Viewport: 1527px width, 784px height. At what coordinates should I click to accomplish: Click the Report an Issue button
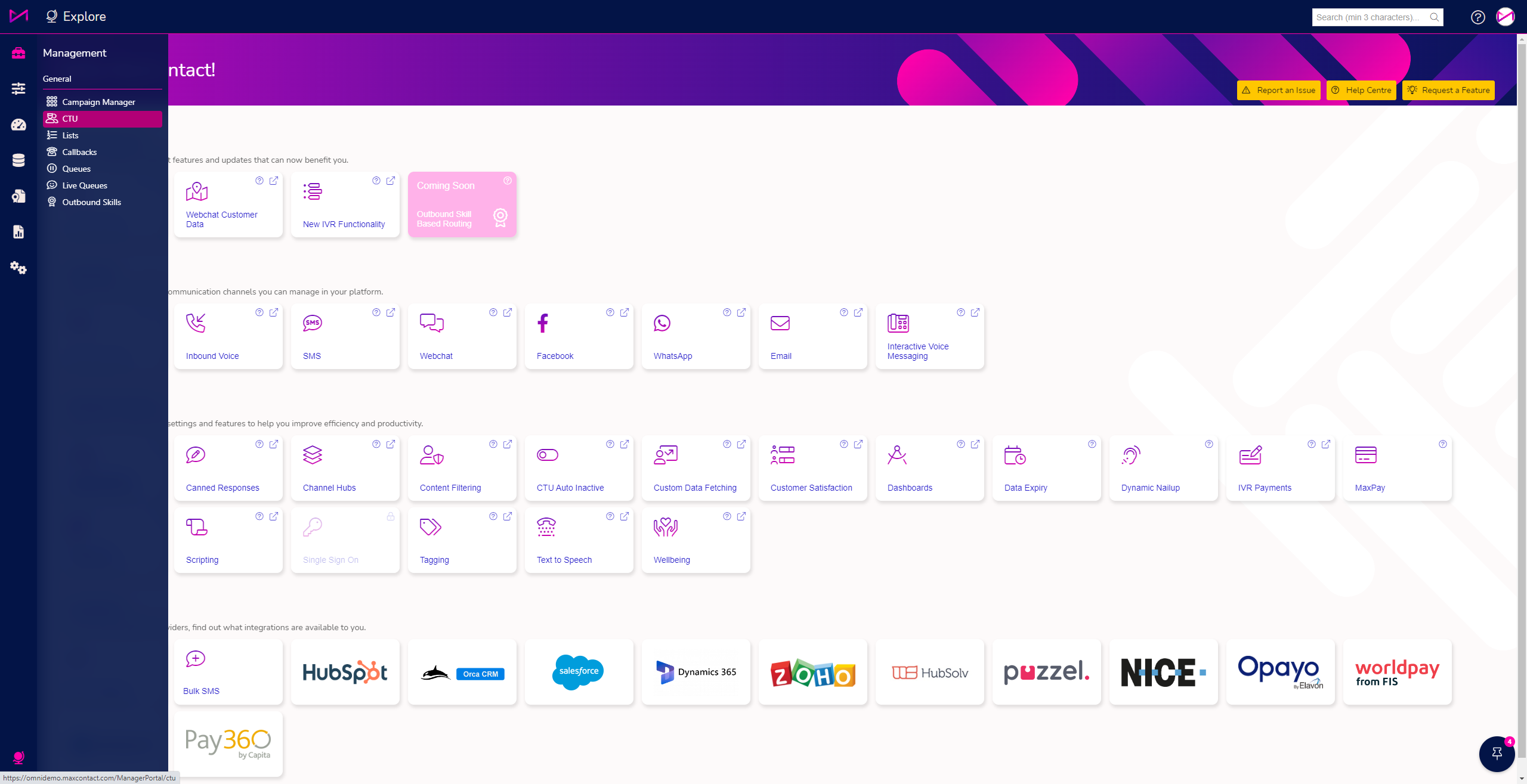pyautogui.click(x=1279, y=90)
